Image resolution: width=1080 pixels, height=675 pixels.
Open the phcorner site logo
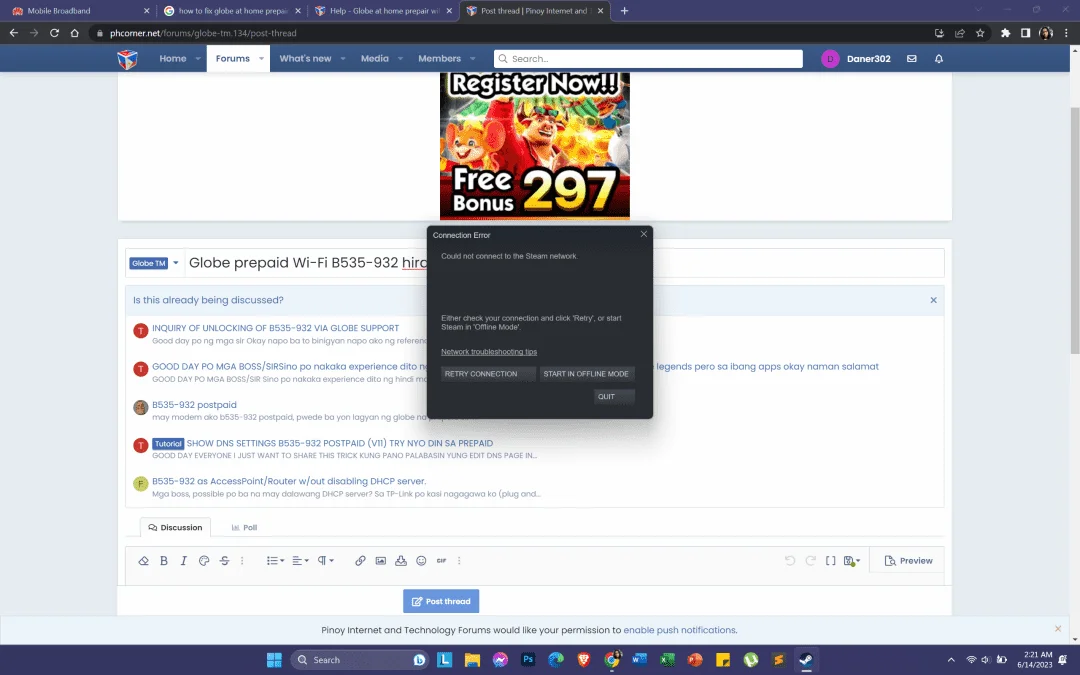[127, 59]
